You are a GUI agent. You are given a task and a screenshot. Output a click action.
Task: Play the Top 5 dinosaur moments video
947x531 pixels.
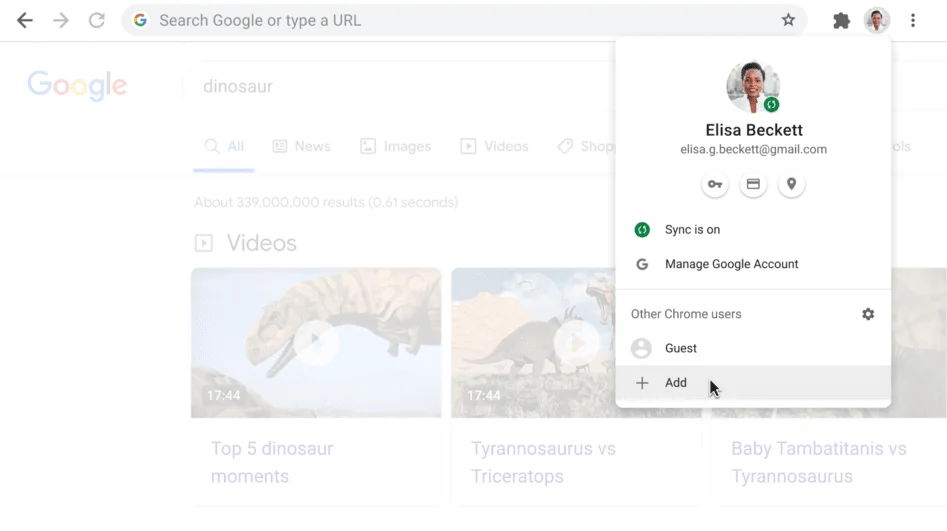[x=316, y=342]
